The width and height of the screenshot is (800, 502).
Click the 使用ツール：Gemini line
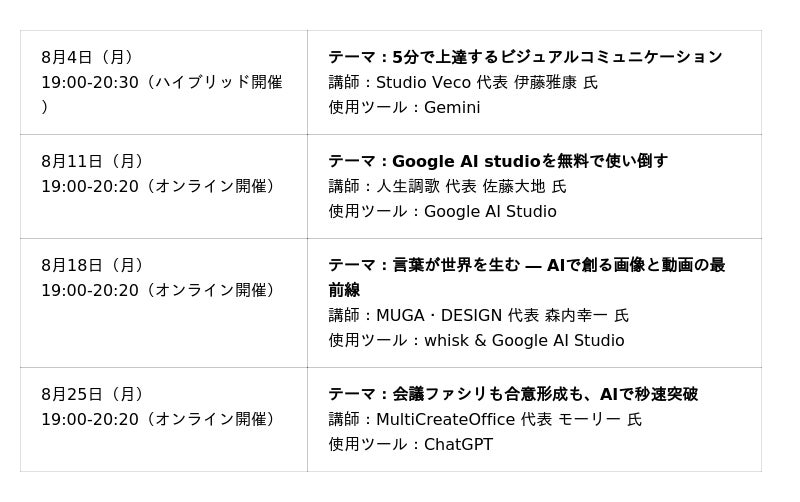(404, 107)
